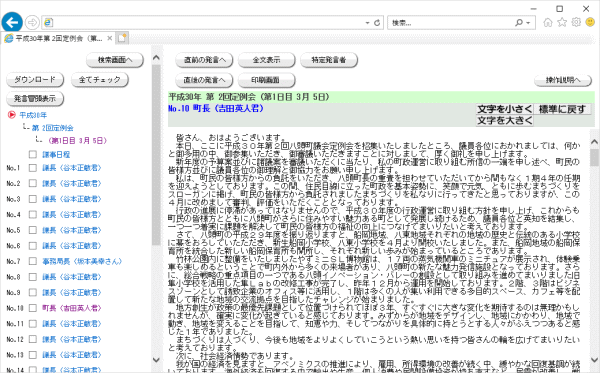
Task: Check the No.2 議長 checkbox
Action: pyautogui.click(x=33, y=184)
